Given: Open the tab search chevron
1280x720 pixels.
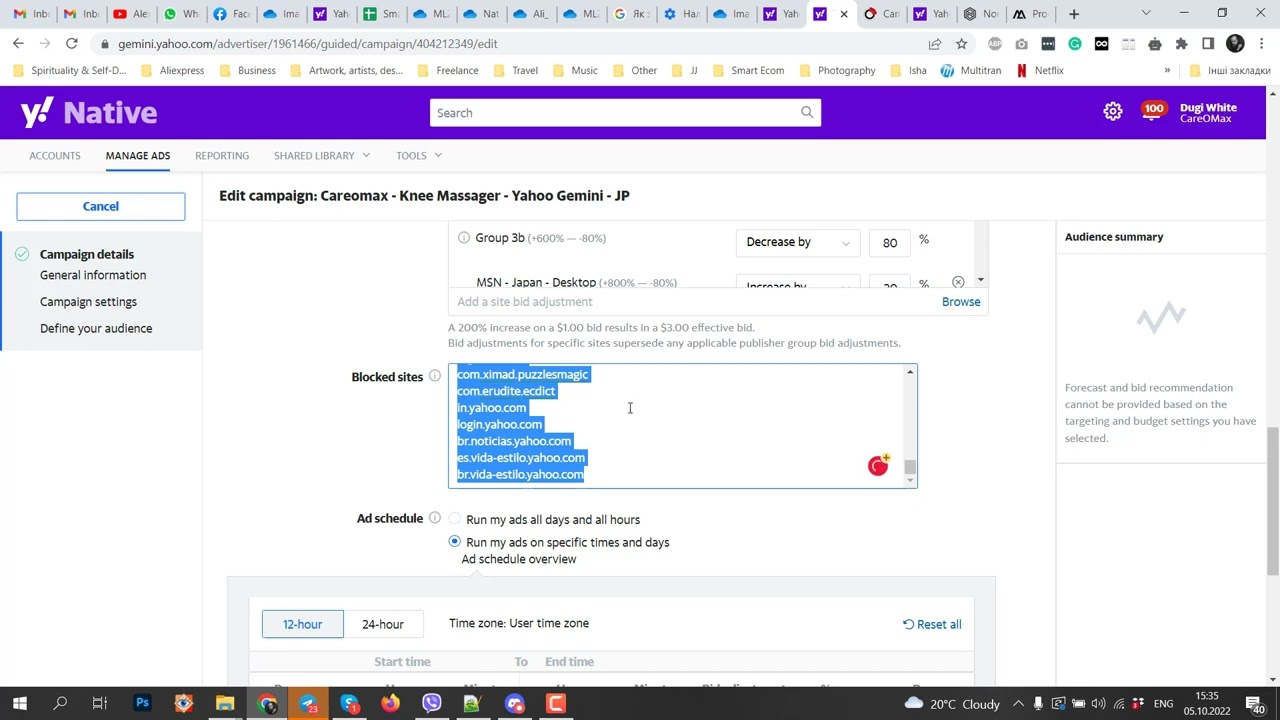Looking at the screenshot, I should 1146,14.
